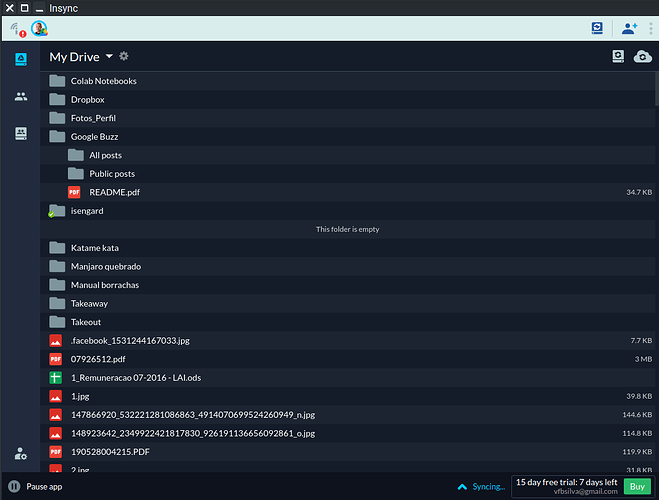The image size is (659, 500).
Task: Expand the Manual borrachas folder
Action: (348, 285)
